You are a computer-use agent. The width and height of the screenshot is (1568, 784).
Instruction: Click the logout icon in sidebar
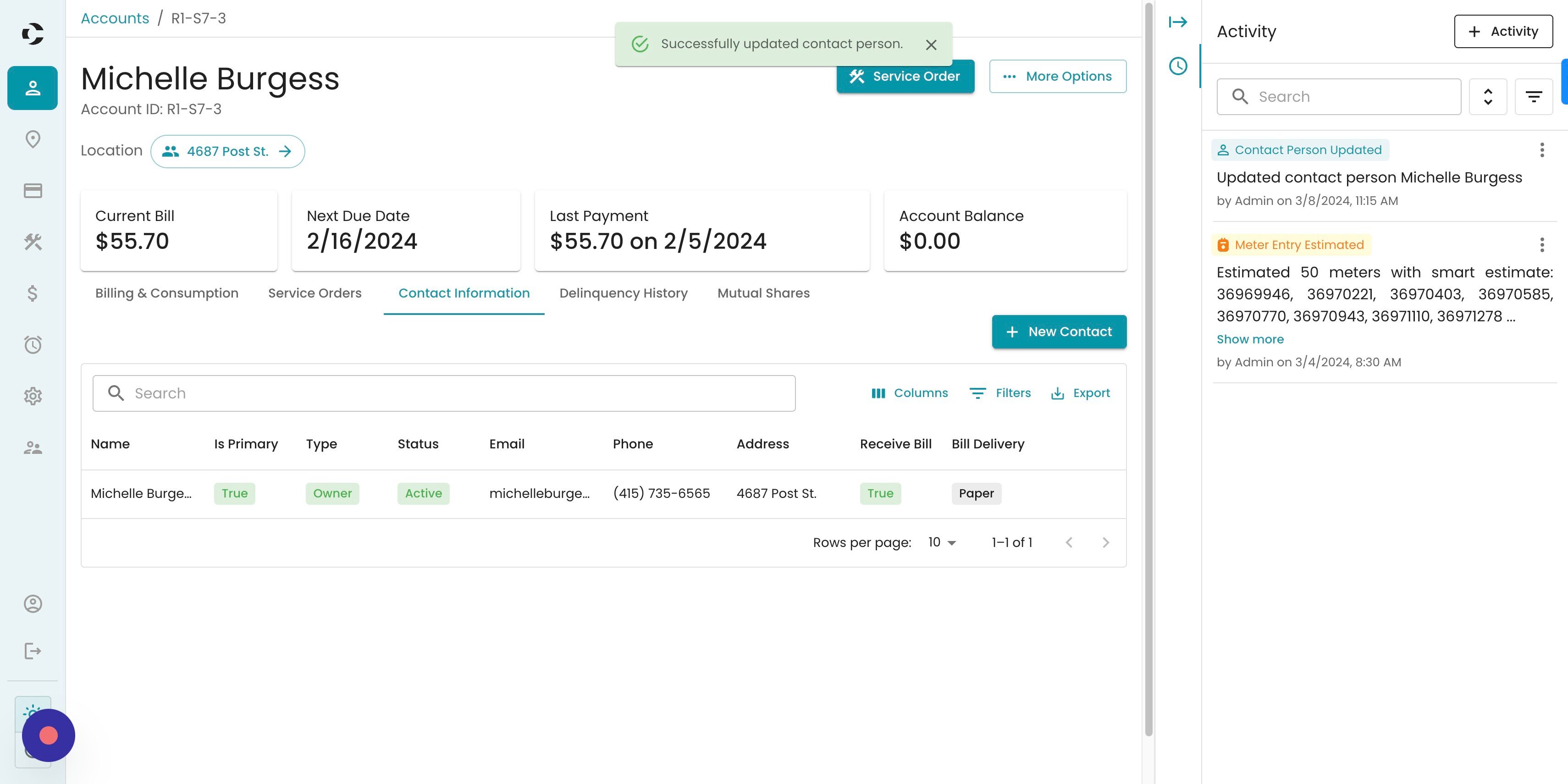coord(32,651)
